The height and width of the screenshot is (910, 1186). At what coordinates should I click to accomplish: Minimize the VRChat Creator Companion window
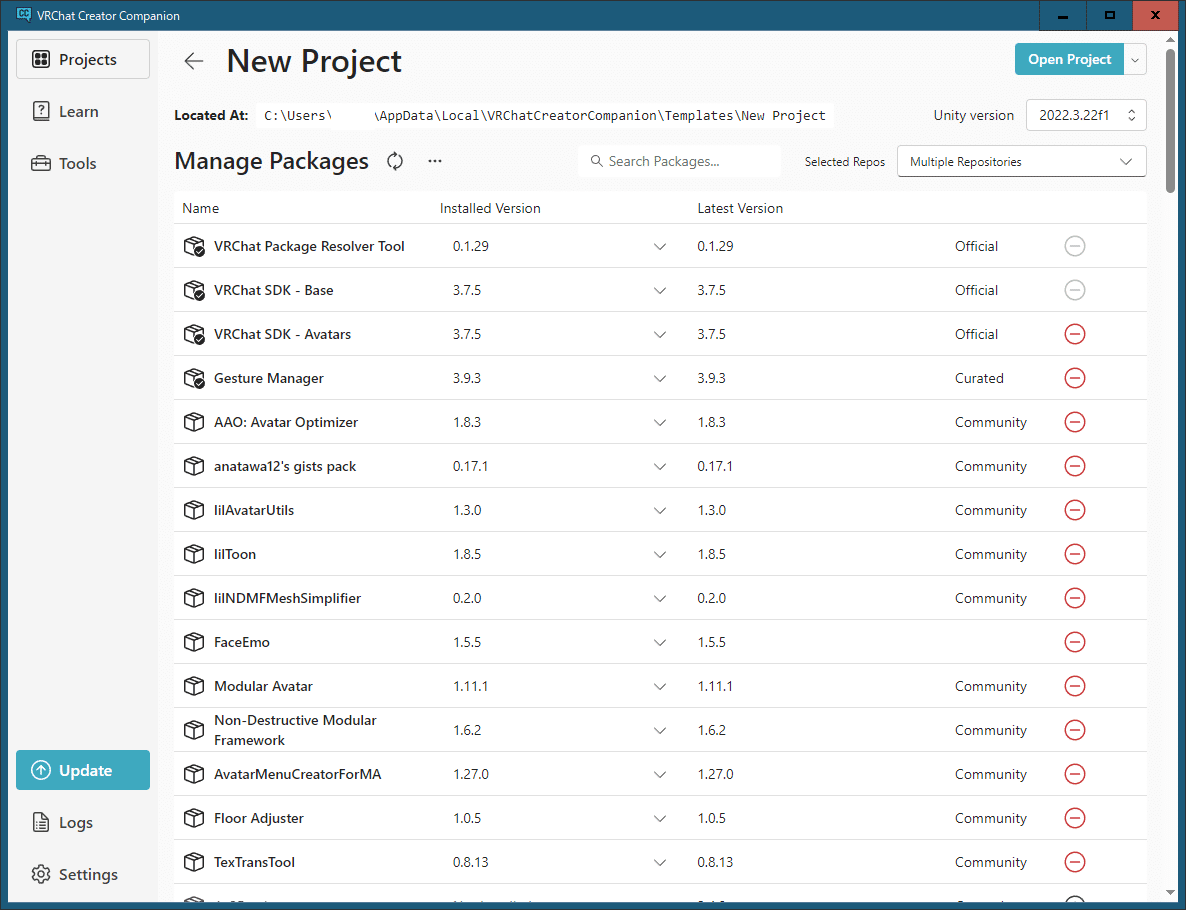pyautogui.click(x=1063, y=15)
